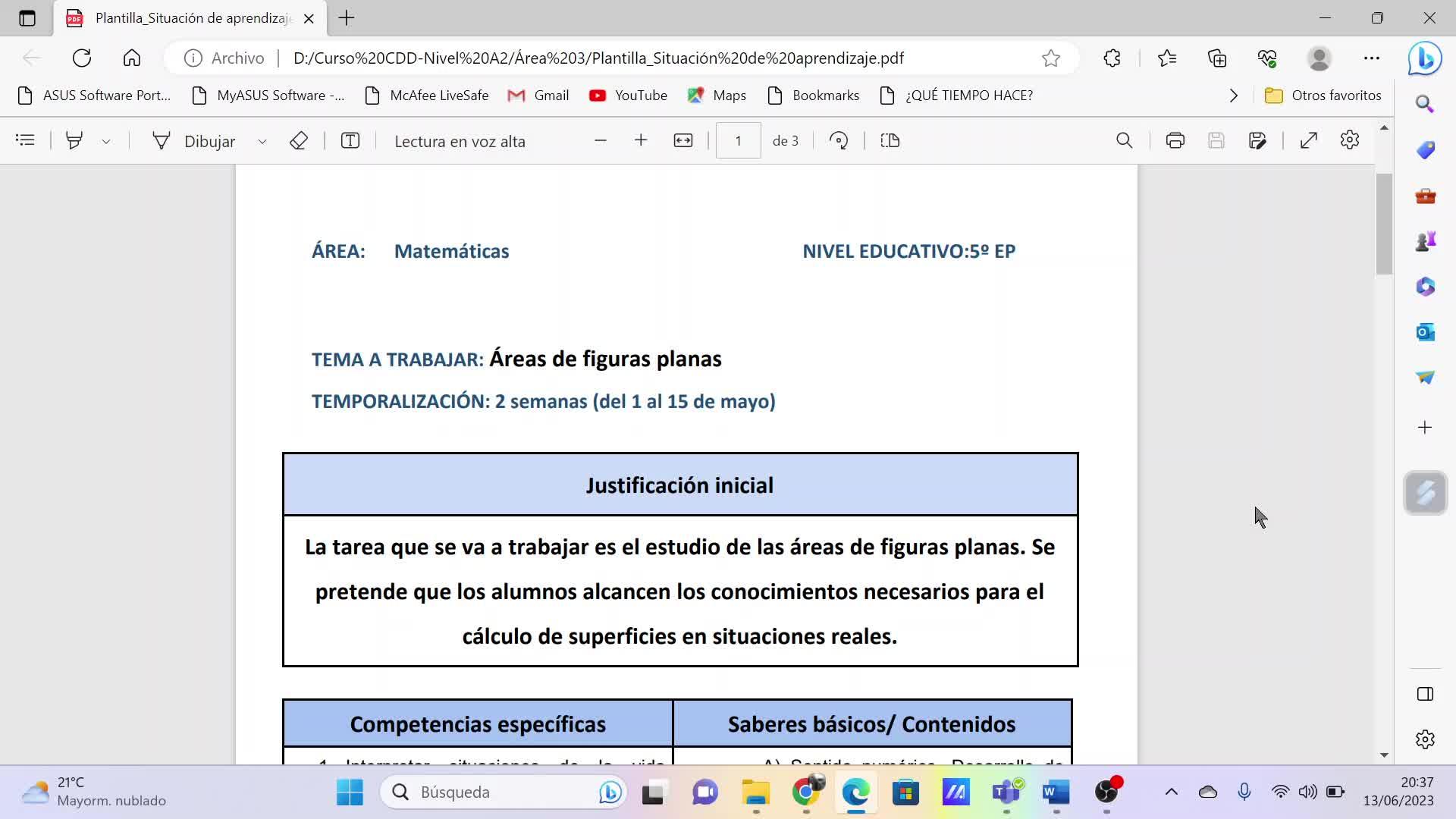Open the Otros favoritos folder
1456x819 pixels.
tap(1323, 96)
